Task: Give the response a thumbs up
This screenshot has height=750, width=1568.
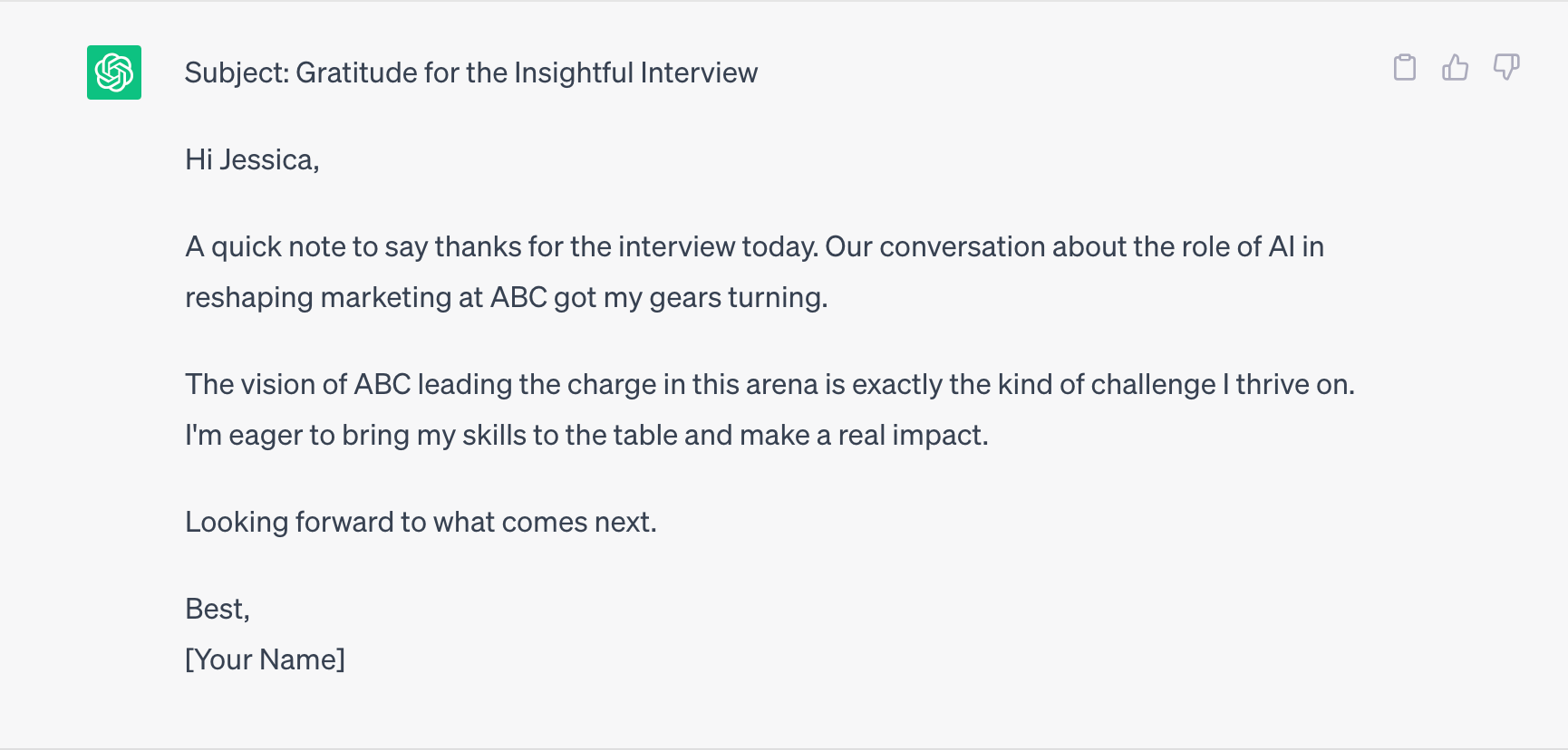Action: (1456, 67)
